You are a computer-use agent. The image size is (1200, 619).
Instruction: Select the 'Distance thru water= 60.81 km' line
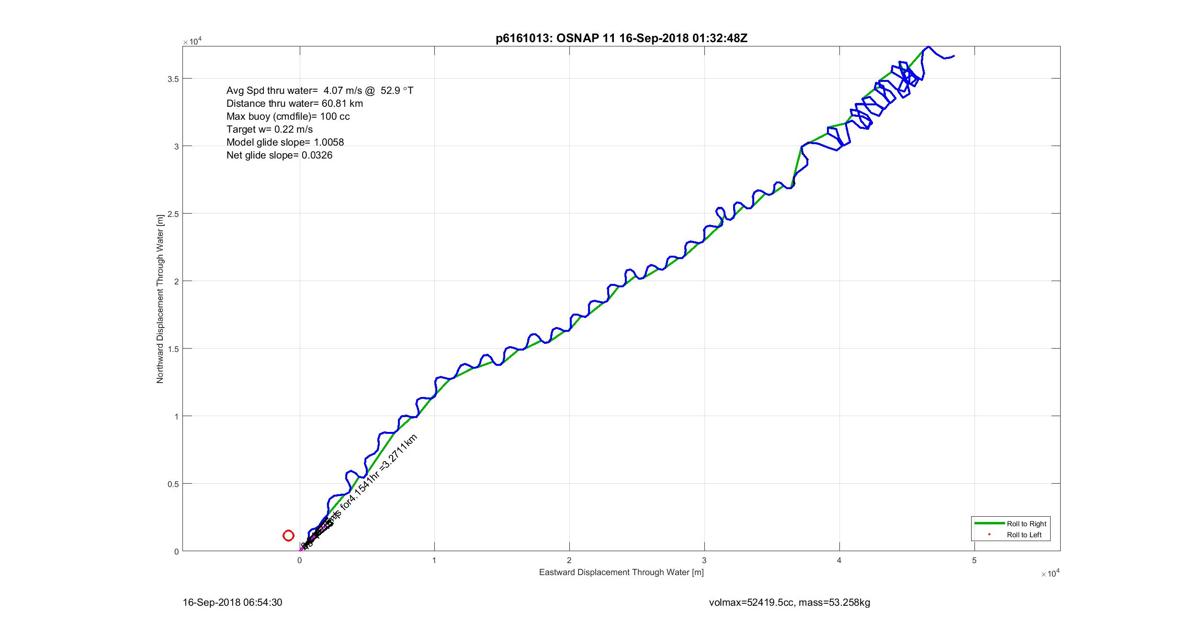click(296, 104)
